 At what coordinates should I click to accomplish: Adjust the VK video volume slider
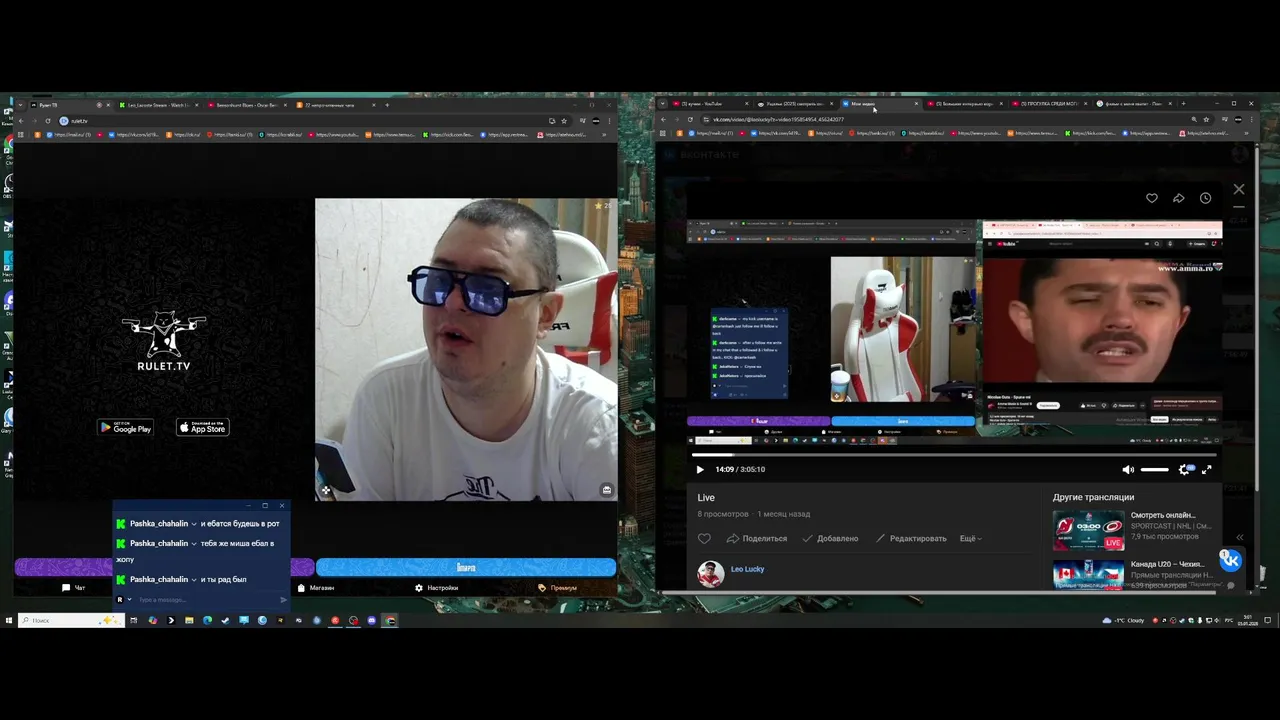point(1154,469)
